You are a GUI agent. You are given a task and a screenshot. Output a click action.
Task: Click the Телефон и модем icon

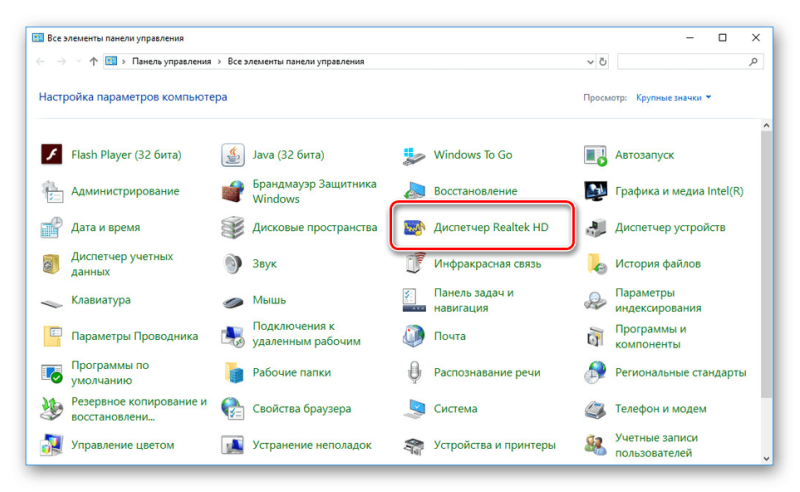pos(595,409)
